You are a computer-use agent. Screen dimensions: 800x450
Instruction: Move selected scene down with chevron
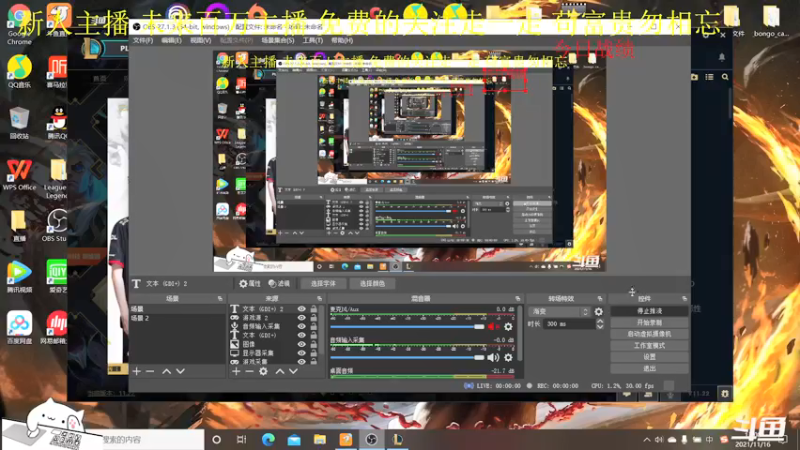(x=180, y=371)
